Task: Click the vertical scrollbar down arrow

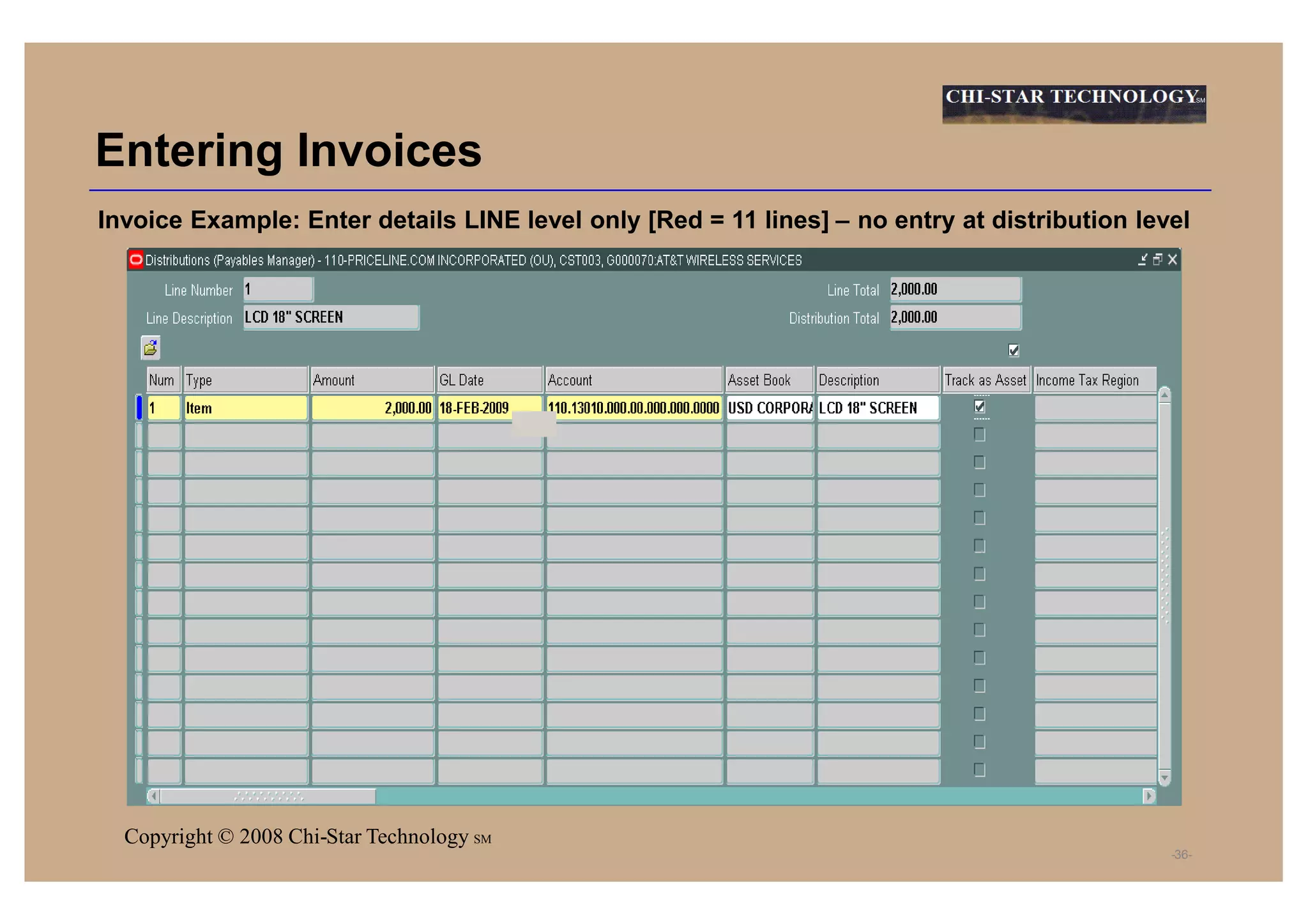Action: click(x=1165, y=778)
